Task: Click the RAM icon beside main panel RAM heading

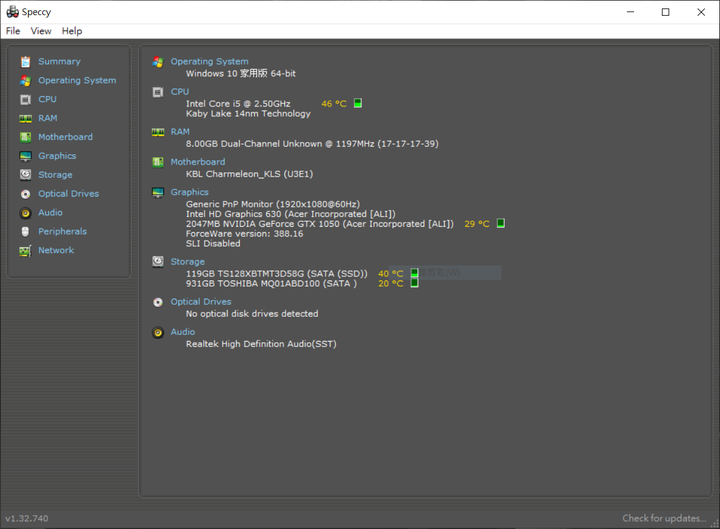Action: (158, 132)
